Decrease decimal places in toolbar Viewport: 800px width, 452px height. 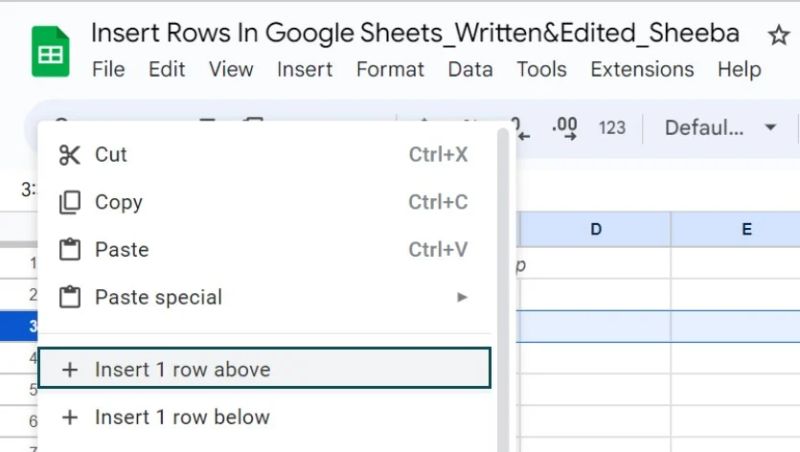click(x=521, y=129)
